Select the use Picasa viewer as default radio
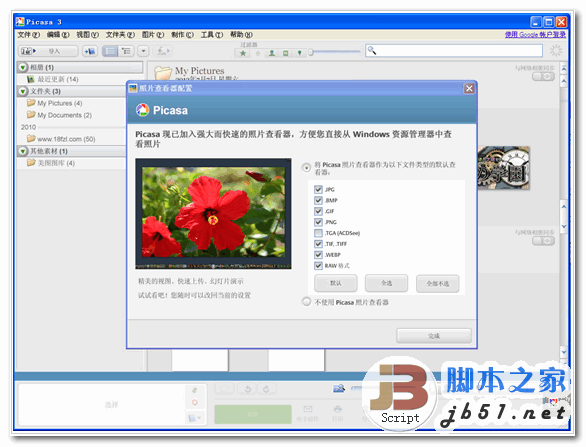This screenshot has width=586, height=447. [306, 167]
